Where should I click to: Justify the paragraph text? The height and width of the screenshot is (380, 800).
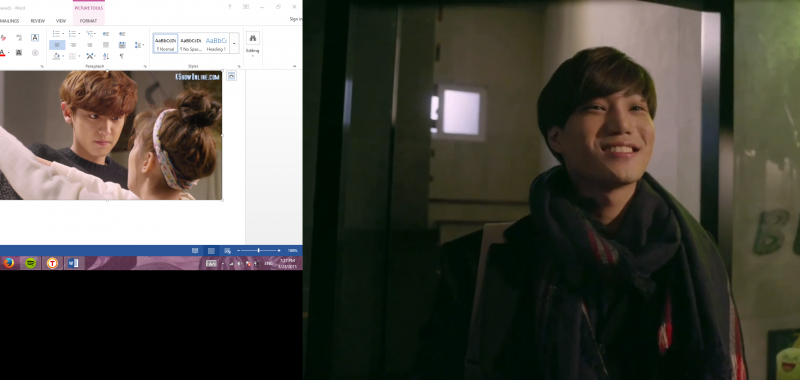[106, 45]
